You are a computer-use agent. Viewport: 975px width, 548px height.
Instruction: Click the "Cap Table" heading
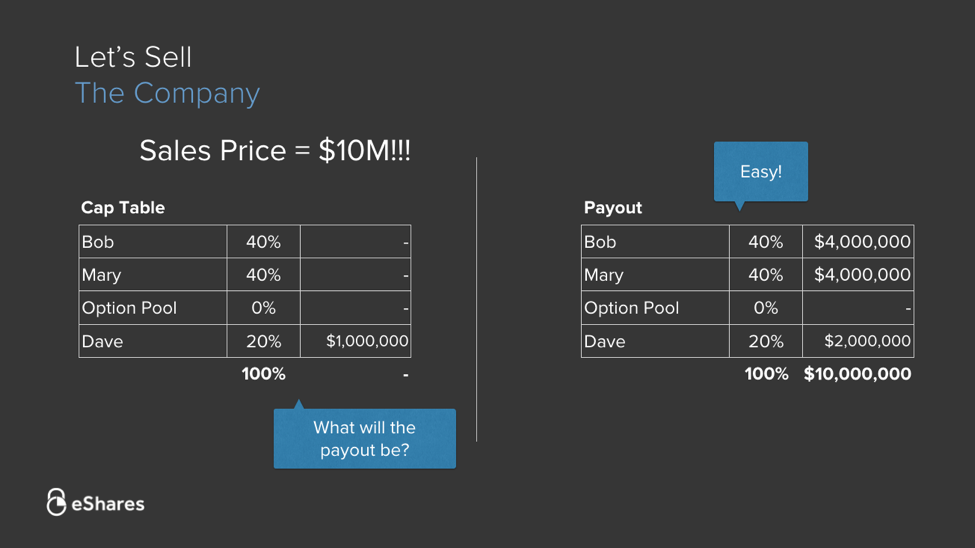pos(123,208)
